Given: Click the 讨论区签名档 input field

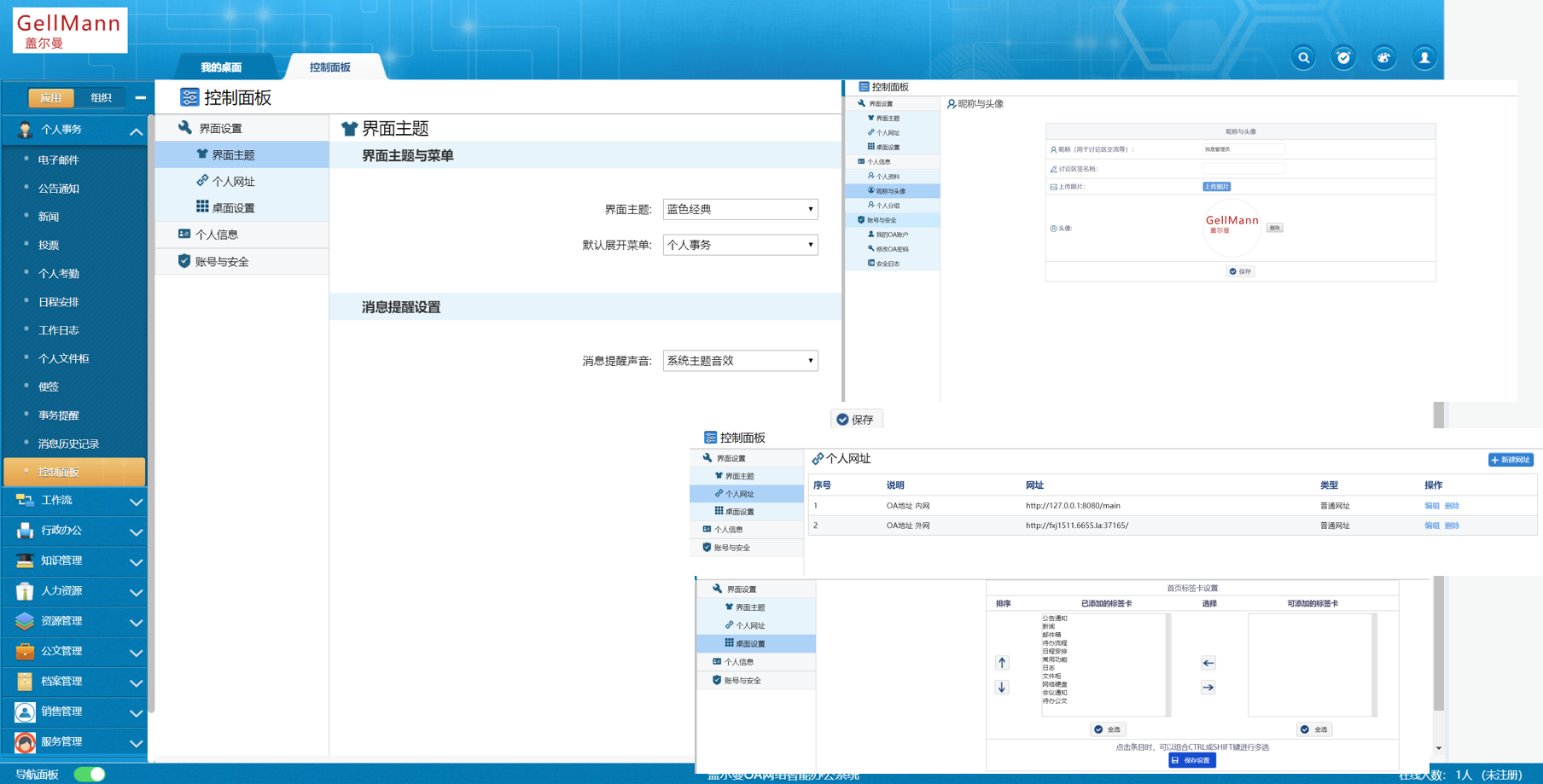Looking at the screenshot, I should click(x=1243, y=169).
